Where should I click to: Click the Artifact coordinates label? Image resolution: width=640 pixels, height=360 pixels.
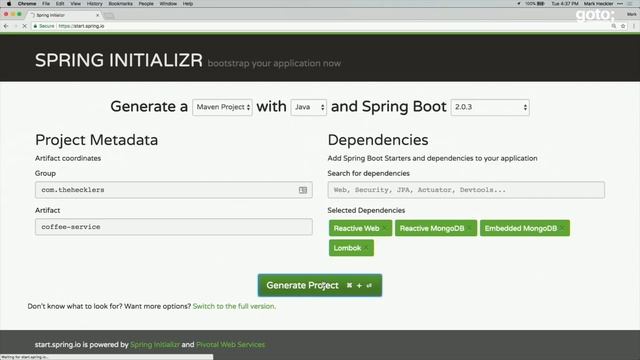(68, 158)
